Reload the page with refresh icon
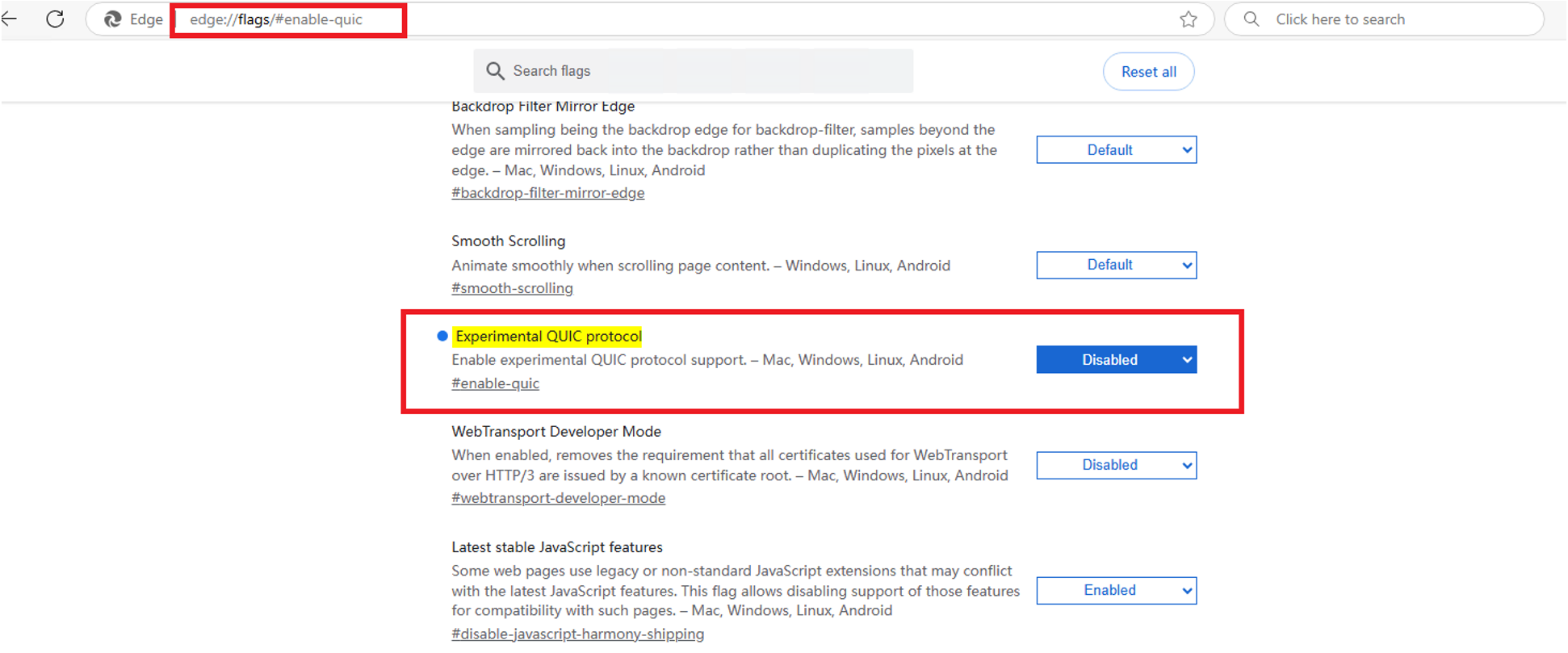Viewport: 1568px width, 653px height. pyautogui.click(x=55, y=19)
